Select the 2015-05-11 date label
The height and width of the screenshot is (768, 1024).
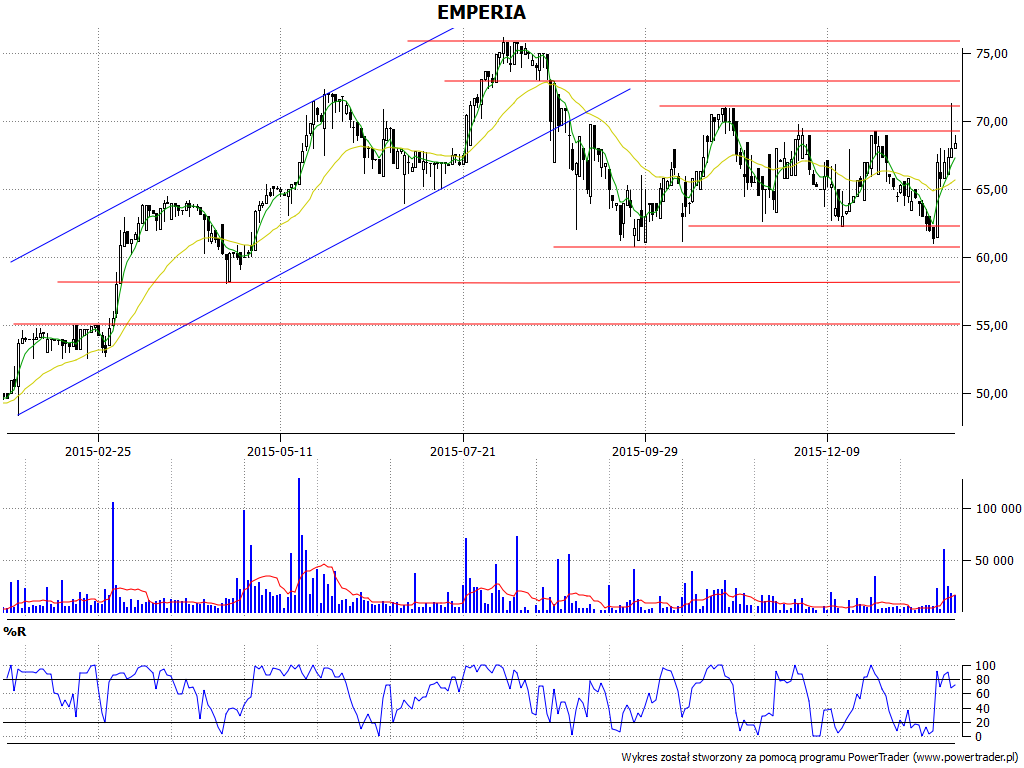(280, 451)
